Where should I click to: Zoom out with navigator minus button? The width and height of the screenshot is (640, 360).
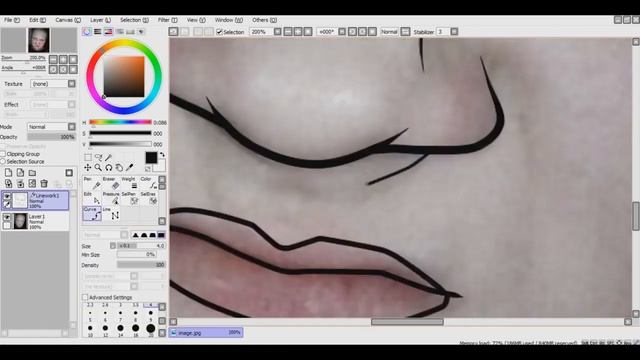tap(53, 59)
